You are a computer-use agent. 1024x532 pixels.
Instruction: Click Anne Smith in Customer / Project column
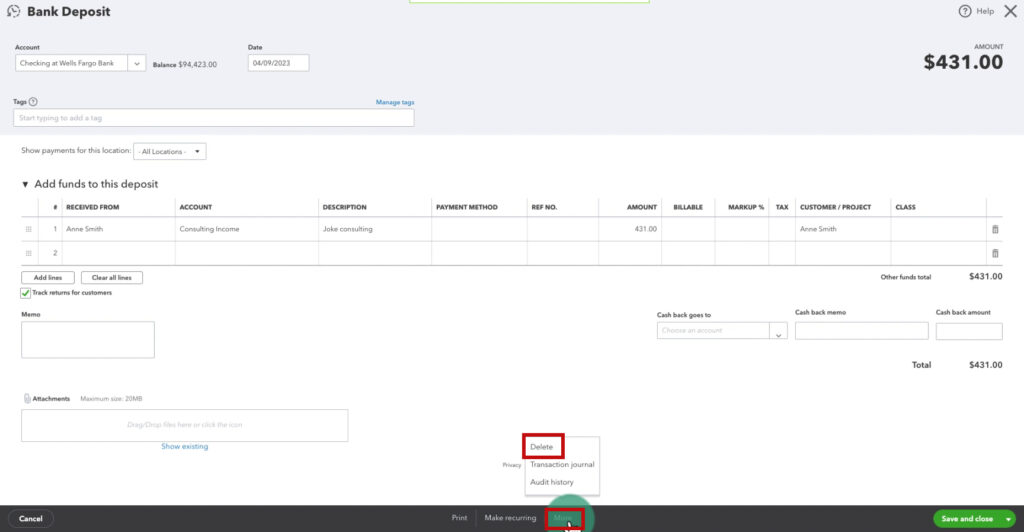818,229
